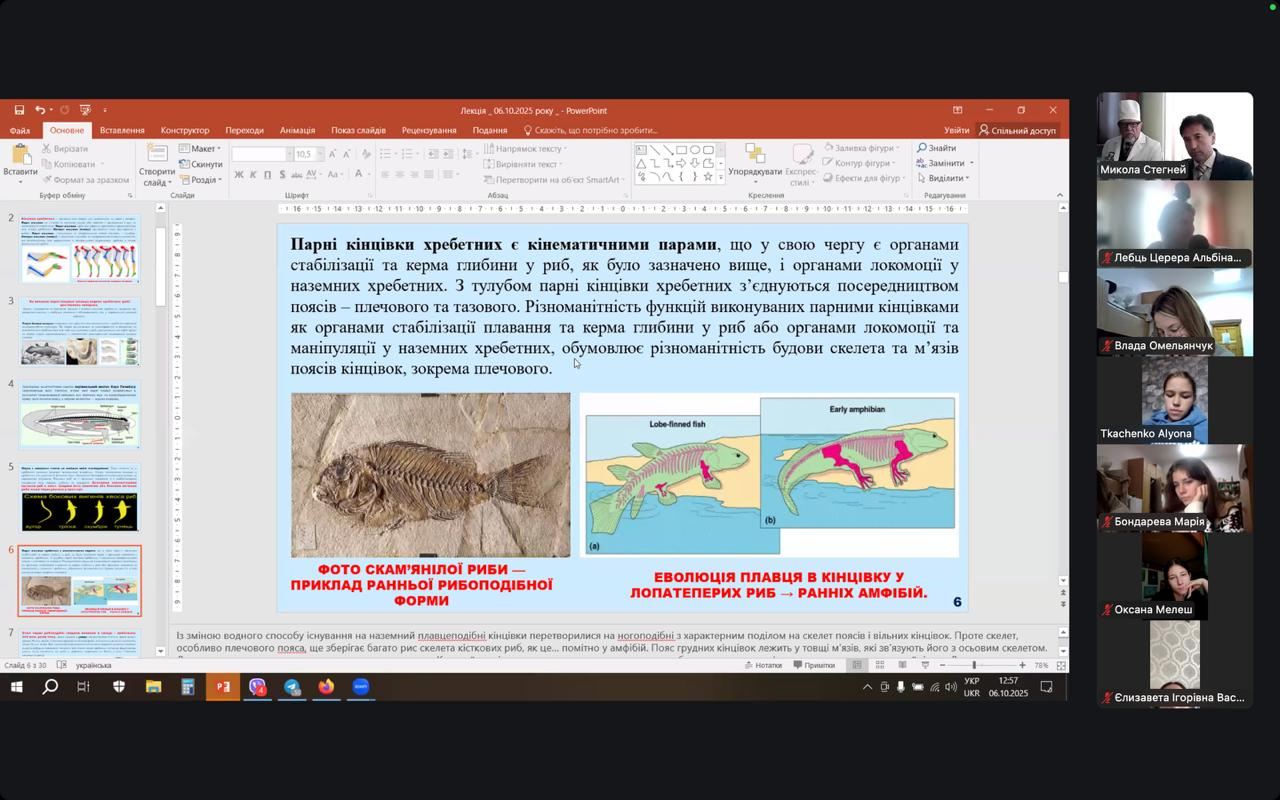Toggle the Нотатки (Notes) pane in status bar
1280x800 pixels.
click(x=762, y=665)
